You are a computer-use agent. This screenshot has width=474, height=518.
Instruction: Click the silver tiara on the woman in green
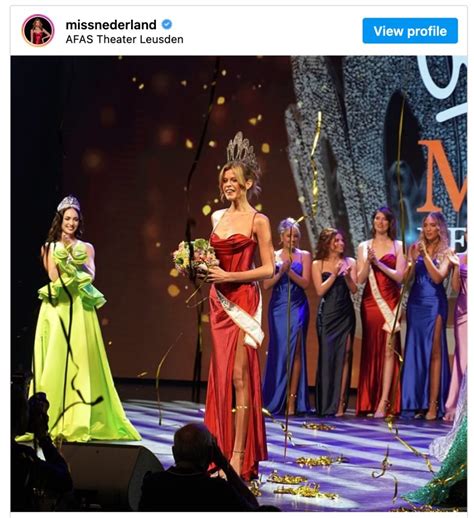69,203
